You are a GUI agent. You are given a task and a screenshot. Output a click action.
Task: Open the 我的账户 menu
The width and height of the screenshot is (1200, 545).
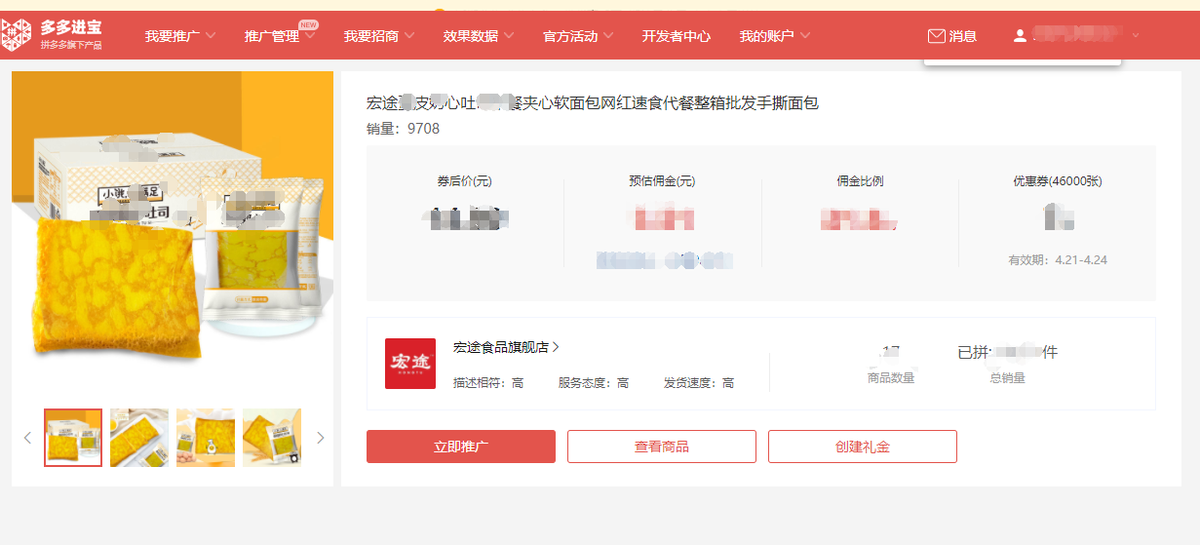point(774,36)
